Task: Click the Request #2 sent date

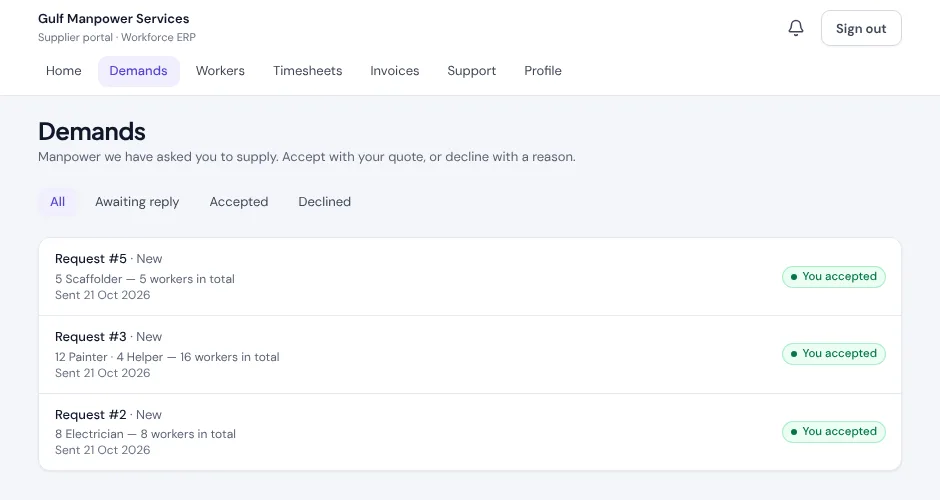Action: 103,450
